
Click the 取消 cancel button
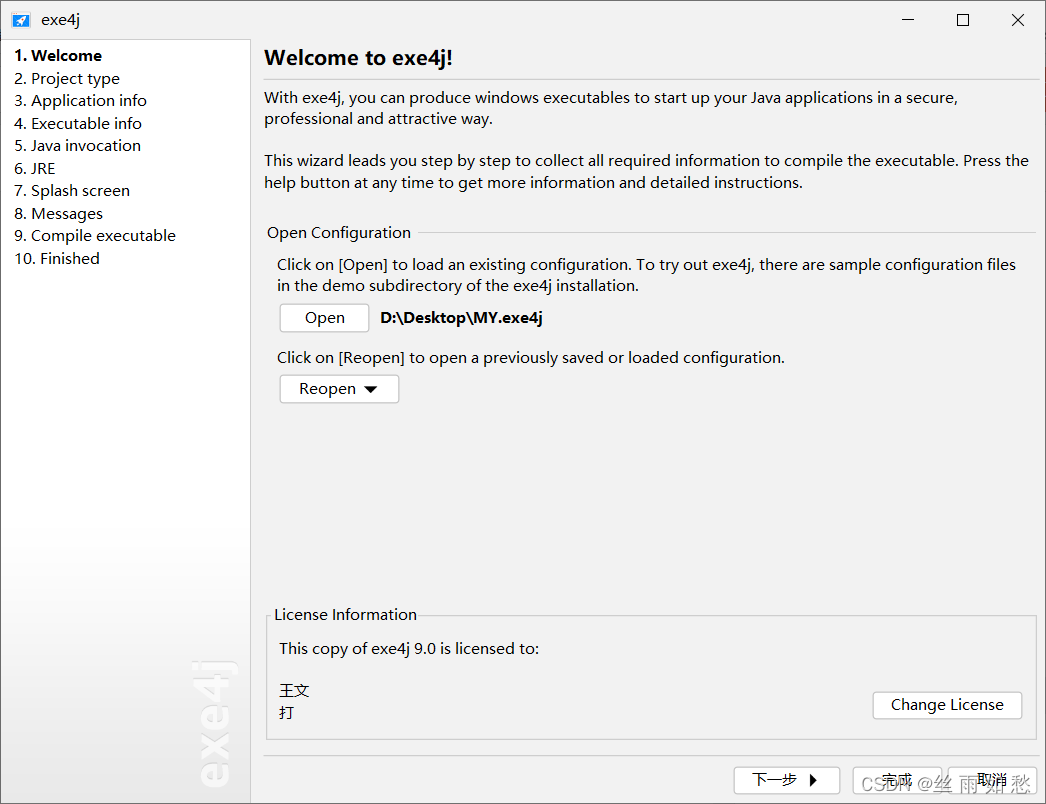pos(992,780)
